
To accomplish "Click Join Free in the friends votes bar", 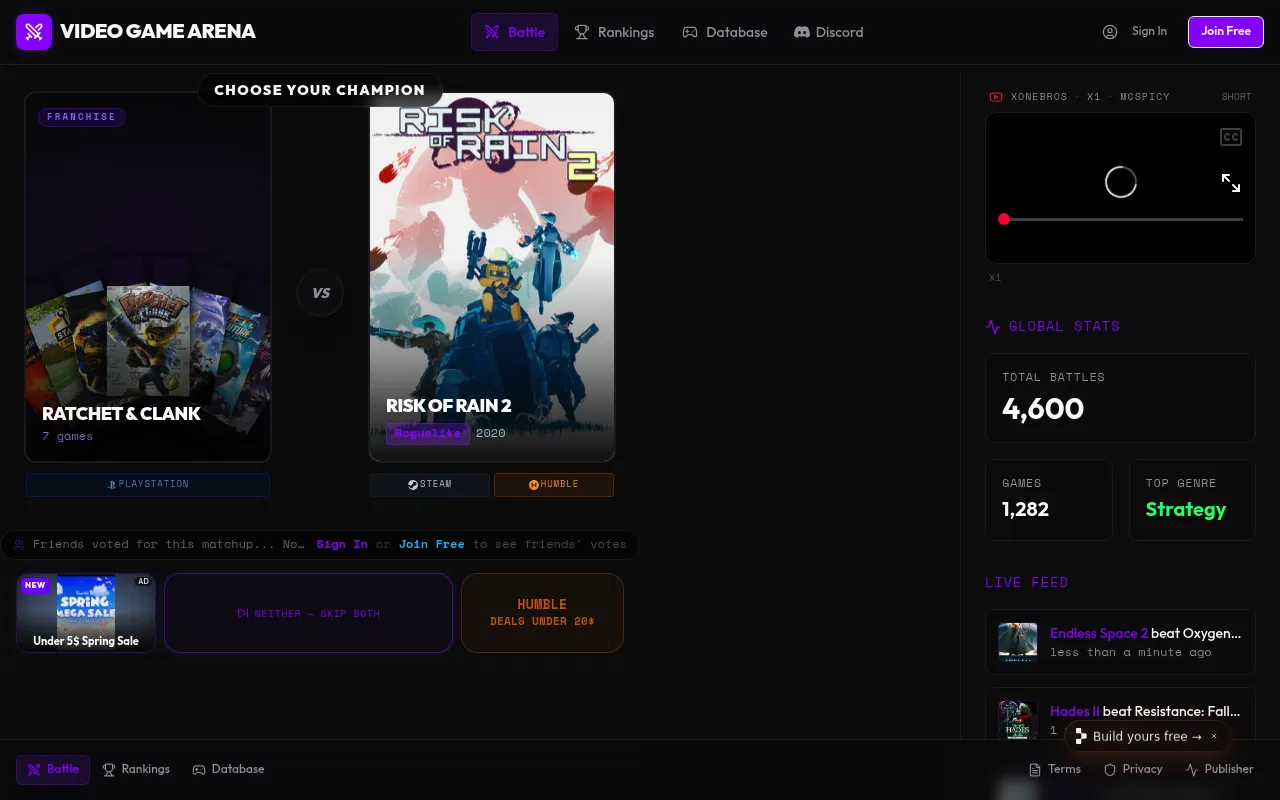I will [432, 544].
